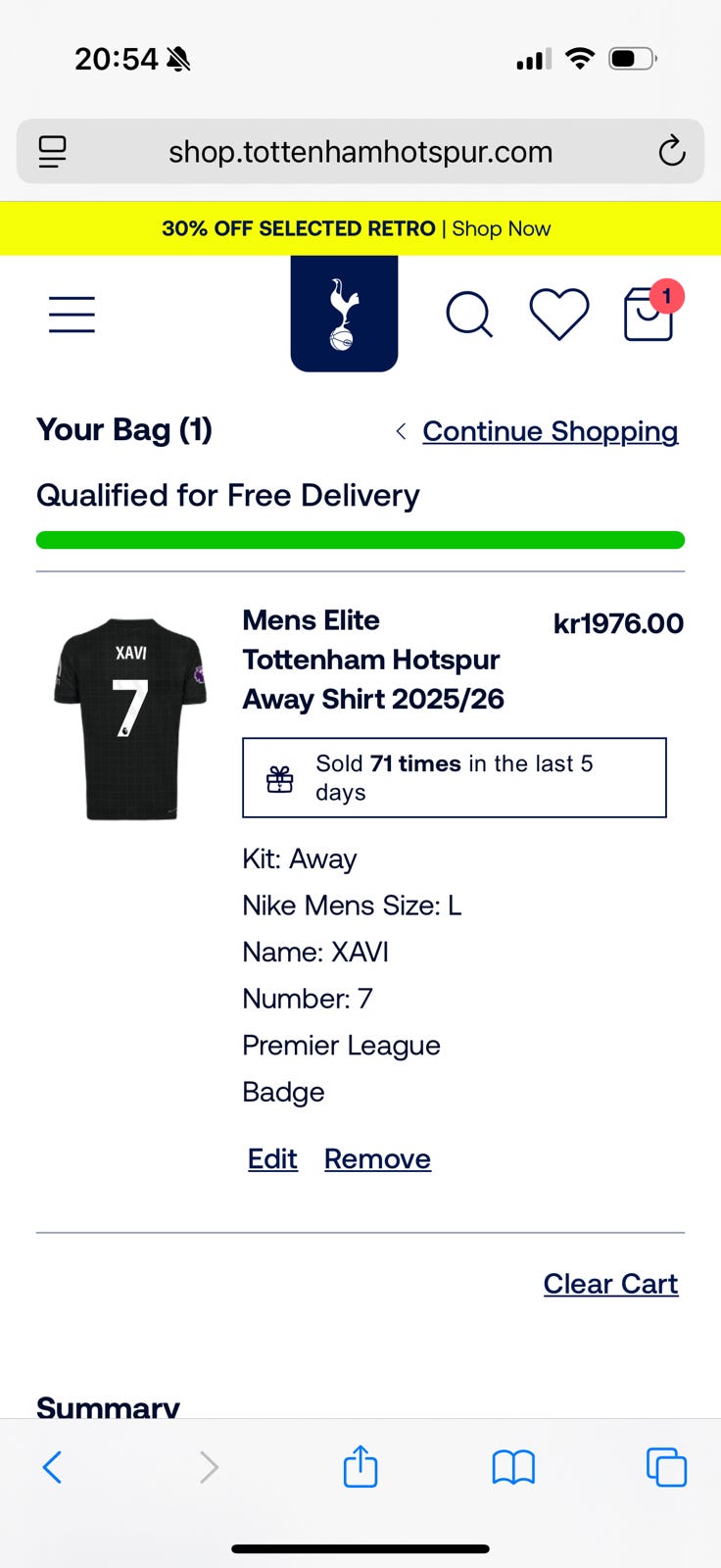Tap the 30% off retro banner

tap(357, 228)
